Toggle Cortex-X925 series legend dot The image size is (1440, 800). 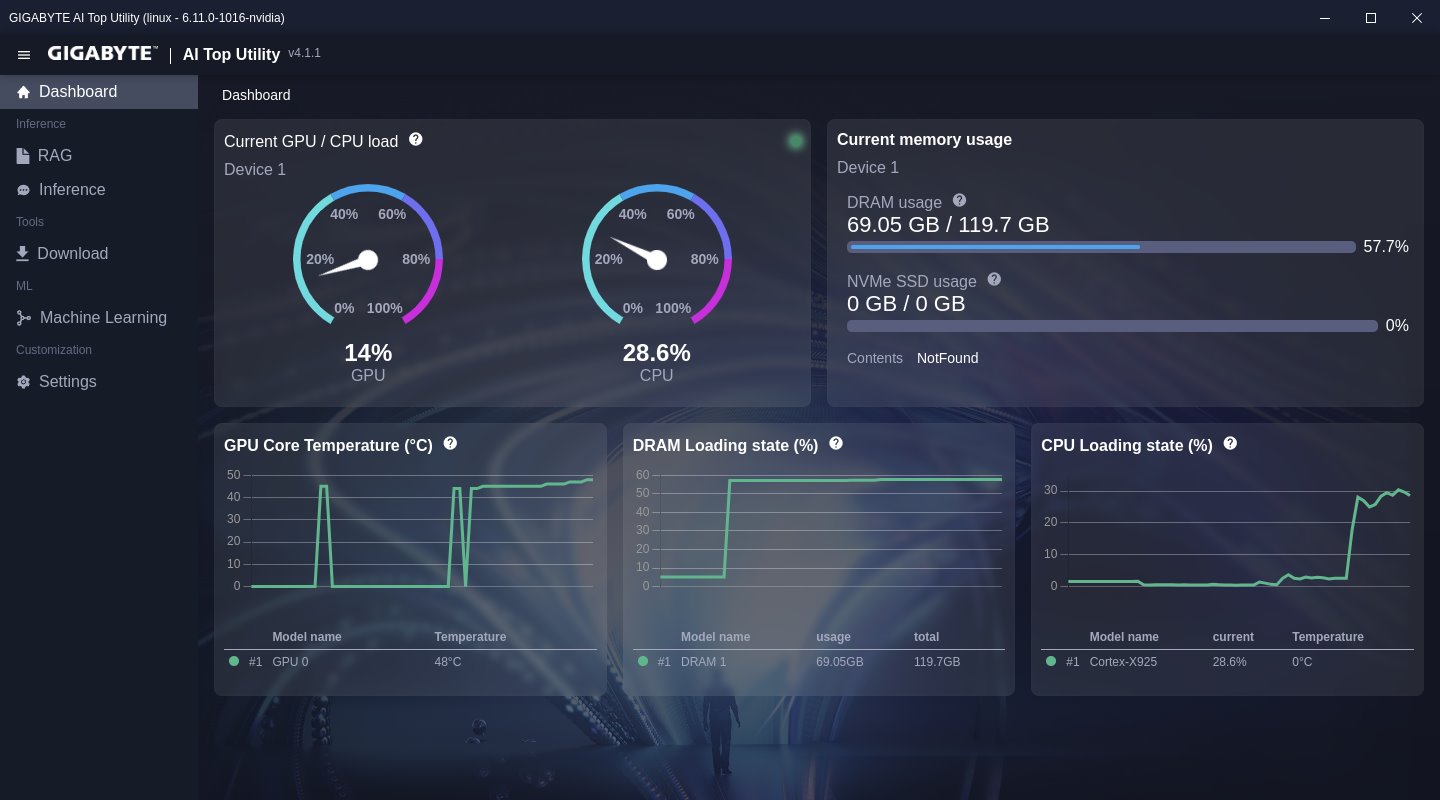click(x=1051, y=661)
